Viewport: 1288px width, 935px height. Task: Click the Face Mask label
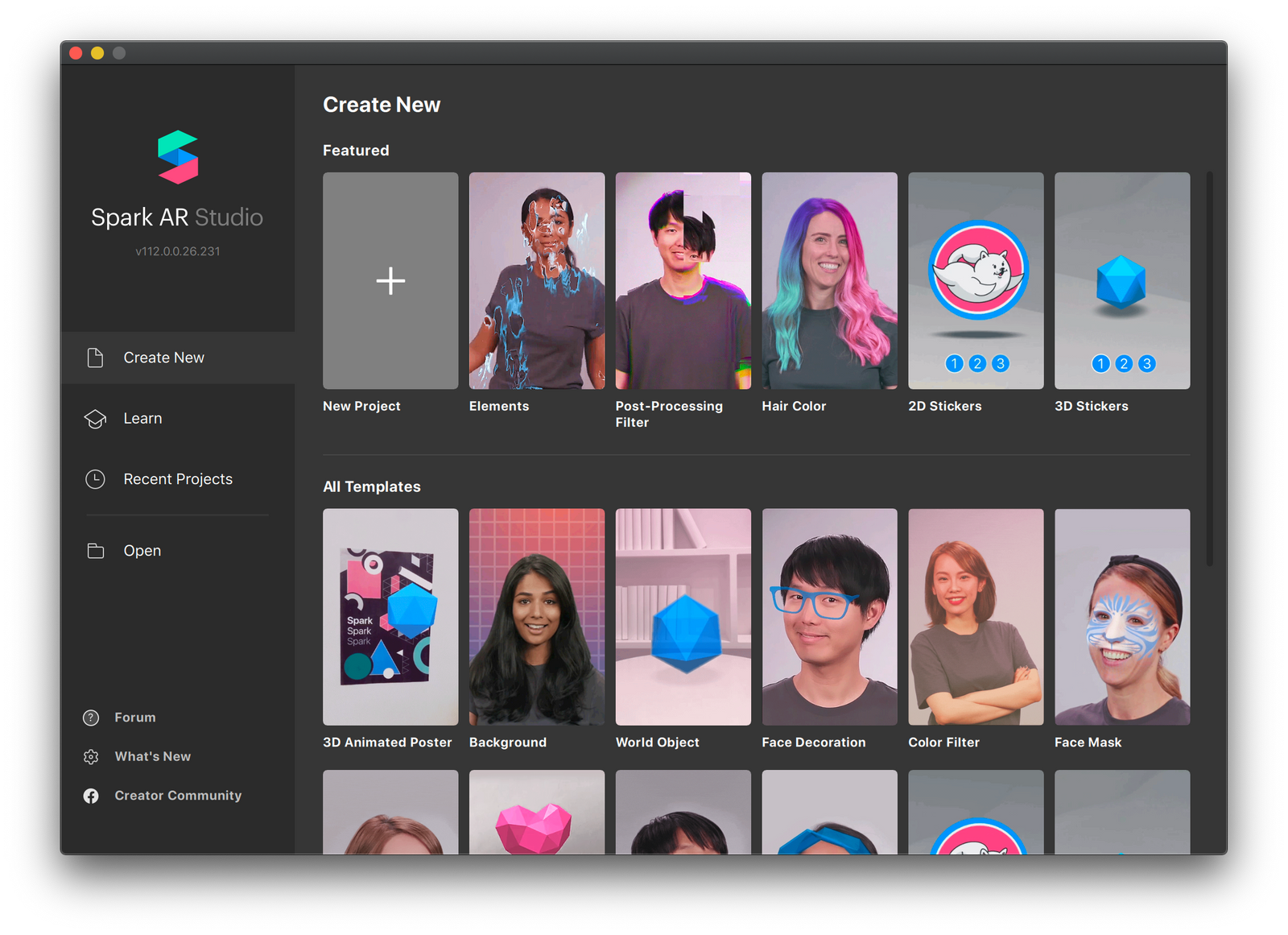pos(1088,743)
